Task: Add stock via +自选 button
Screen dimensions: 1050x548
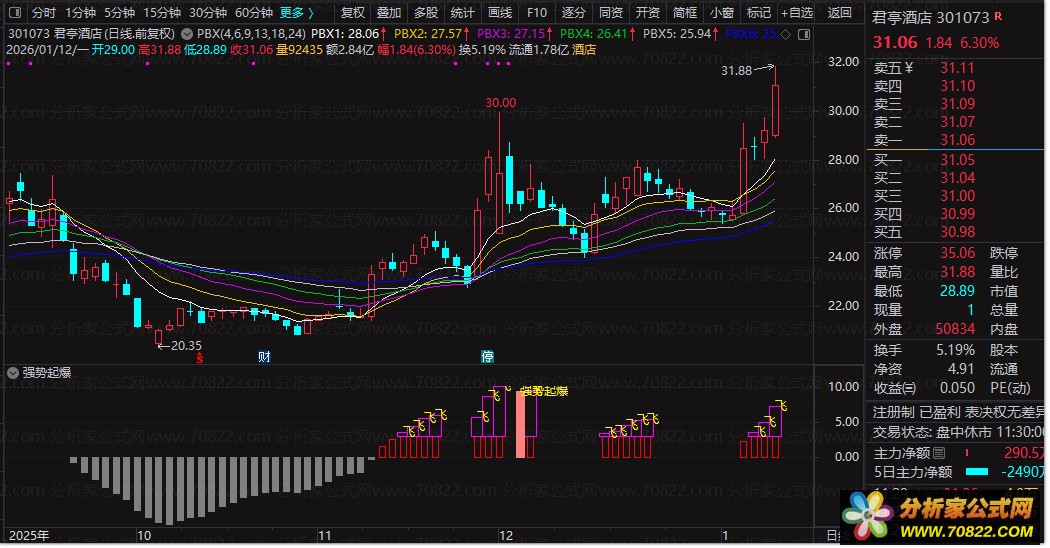Action: pyautogui.click(x=798, y=13)
